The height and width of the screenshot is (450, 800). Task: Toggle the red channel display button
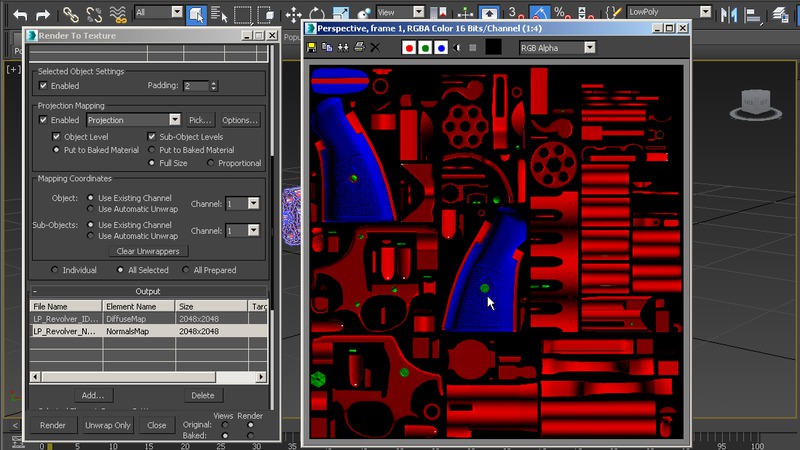[x=409, y=47]
